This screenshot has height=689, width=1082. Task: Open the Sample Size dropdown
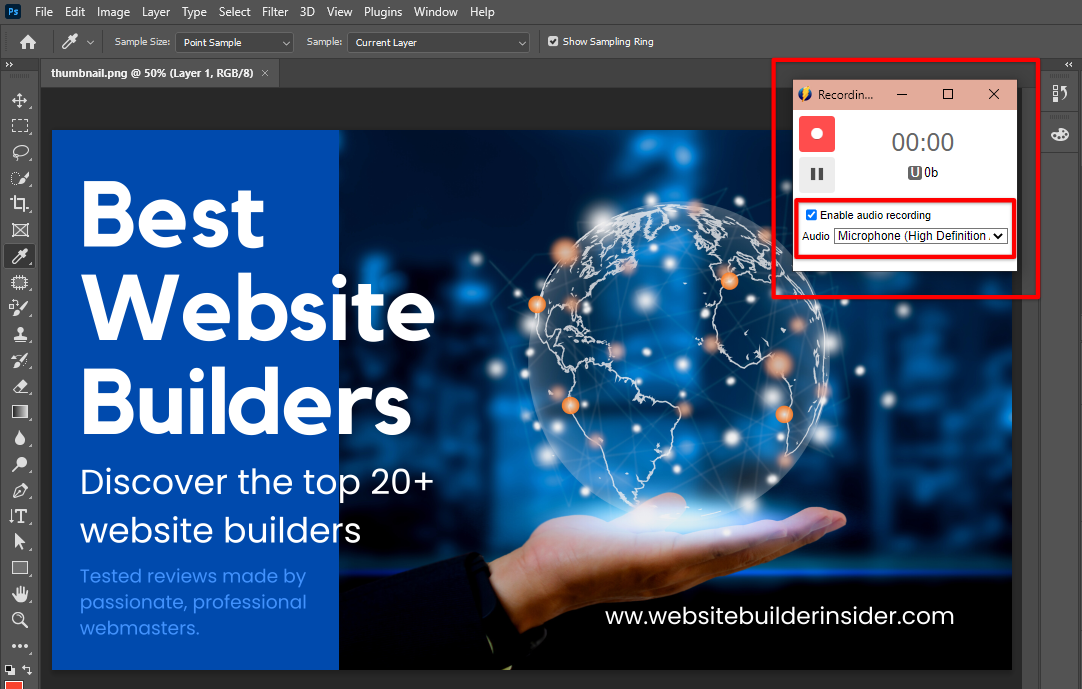[x=235, y=42]
